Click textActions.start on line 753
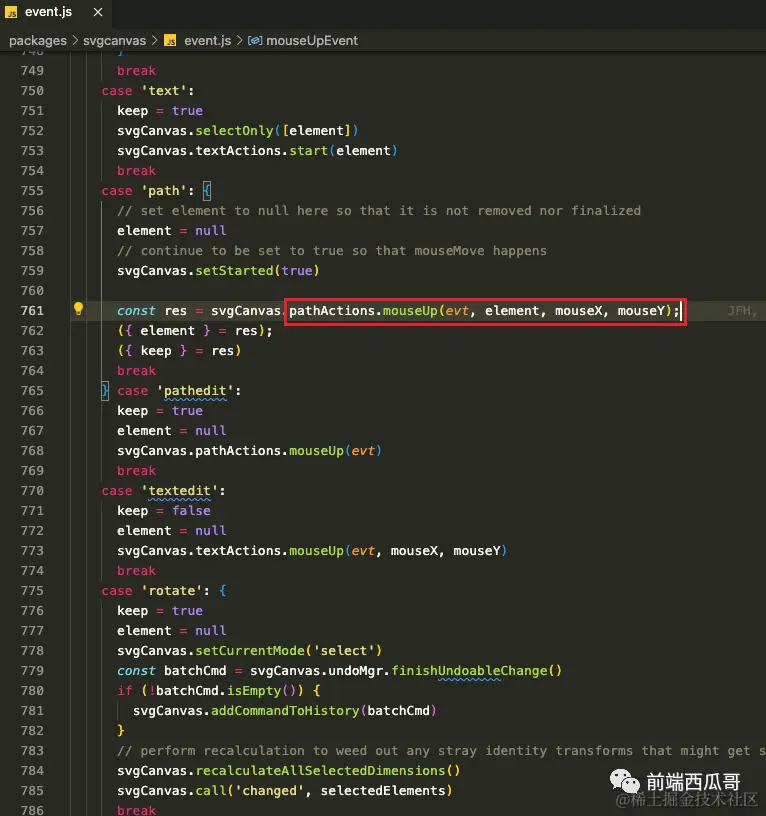The height and width of the screenshot is (816, 766). click(x=262, y=151)
